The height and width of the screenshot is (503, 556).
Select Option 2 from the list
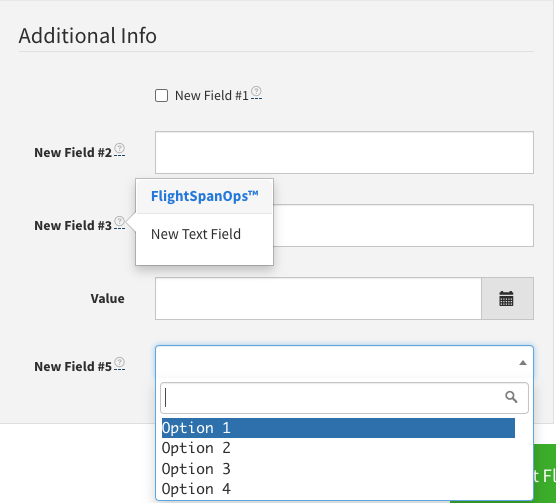[x=338, y=448]
